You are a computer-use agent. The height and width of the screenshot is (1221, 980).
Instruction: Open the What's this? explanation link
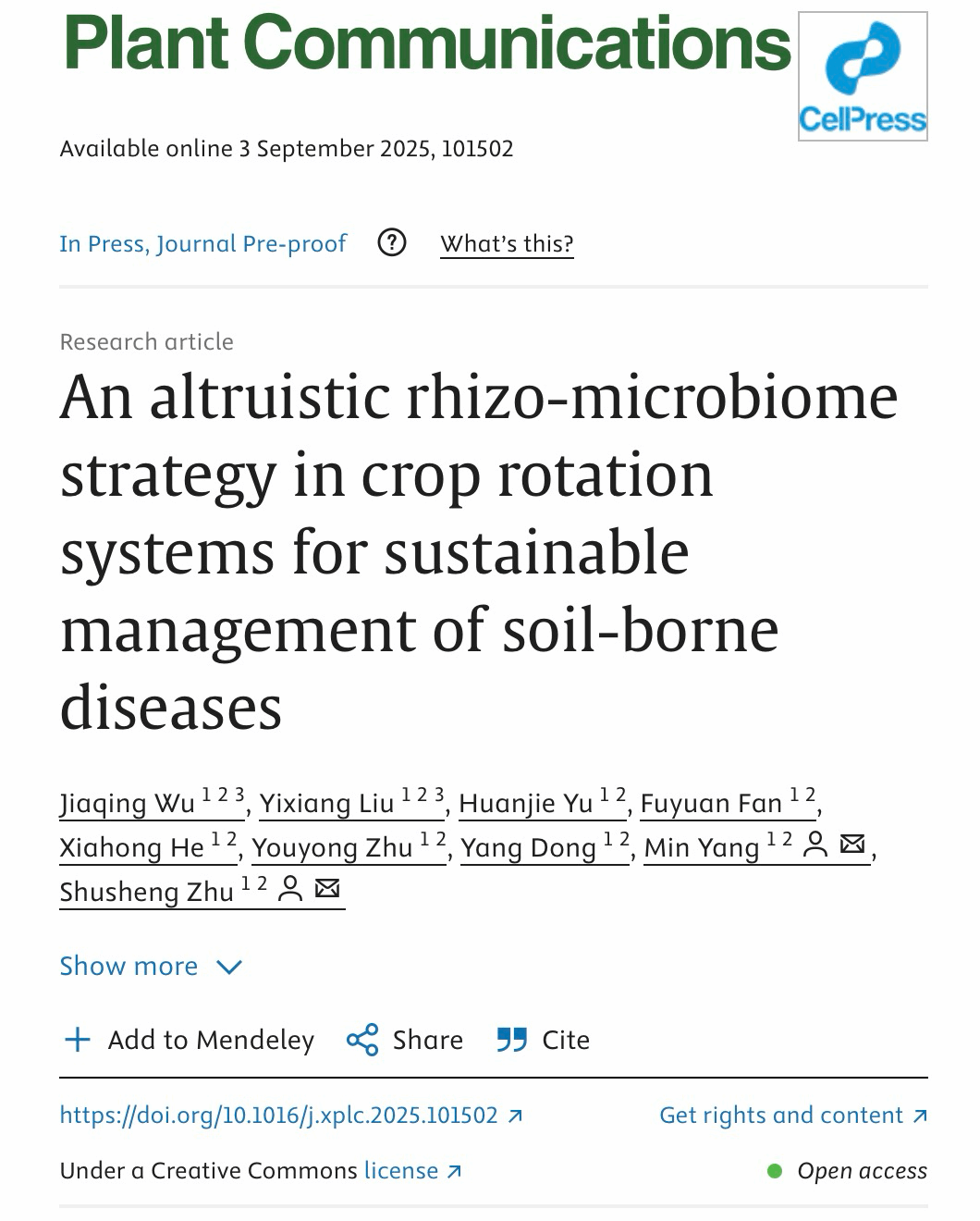507,244
